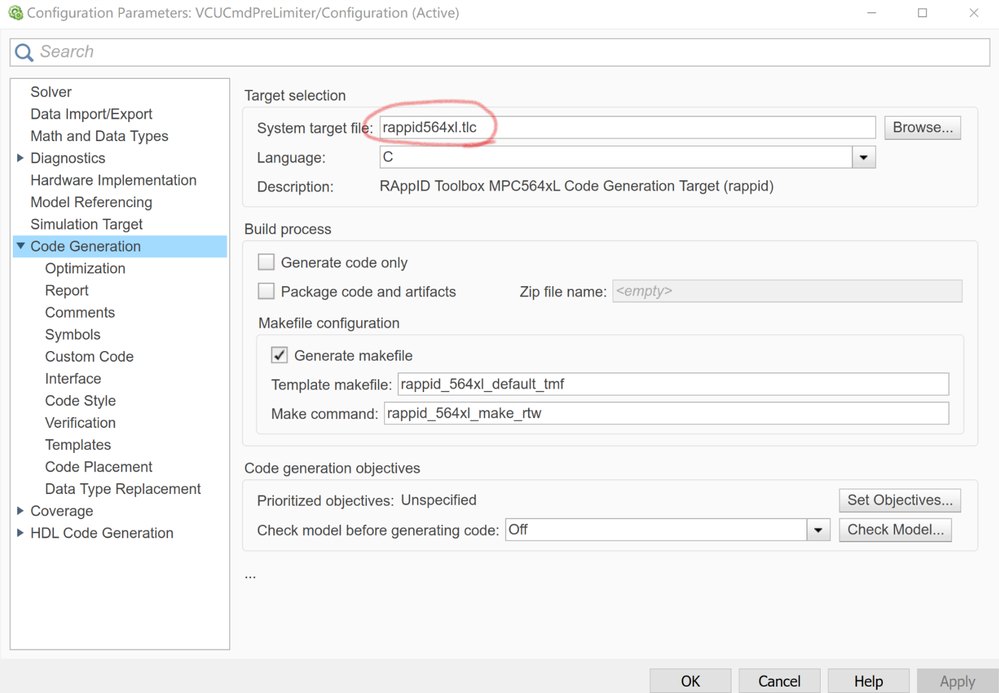
Task: Open Check model before generating code dropdown
Action: tap(818, 530)
